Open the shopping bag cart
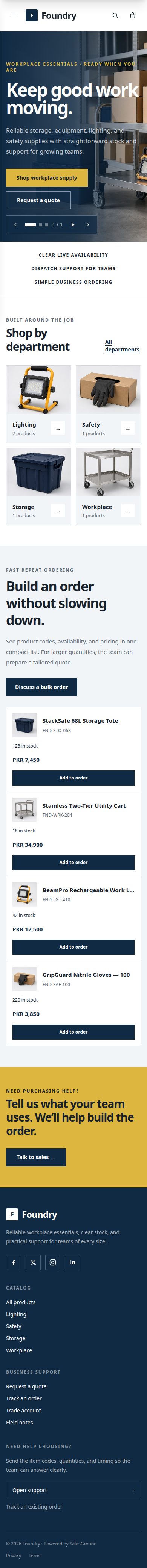The height and width of the screenshot is (1568, 147). pyautogui.click(x=132, y=15)
